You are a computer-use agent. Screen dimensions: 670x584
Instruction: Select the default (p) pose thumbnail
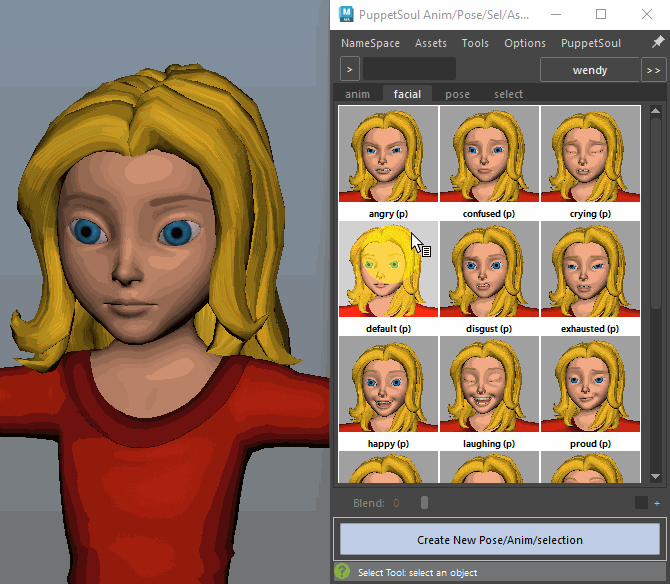click(388, 269)
